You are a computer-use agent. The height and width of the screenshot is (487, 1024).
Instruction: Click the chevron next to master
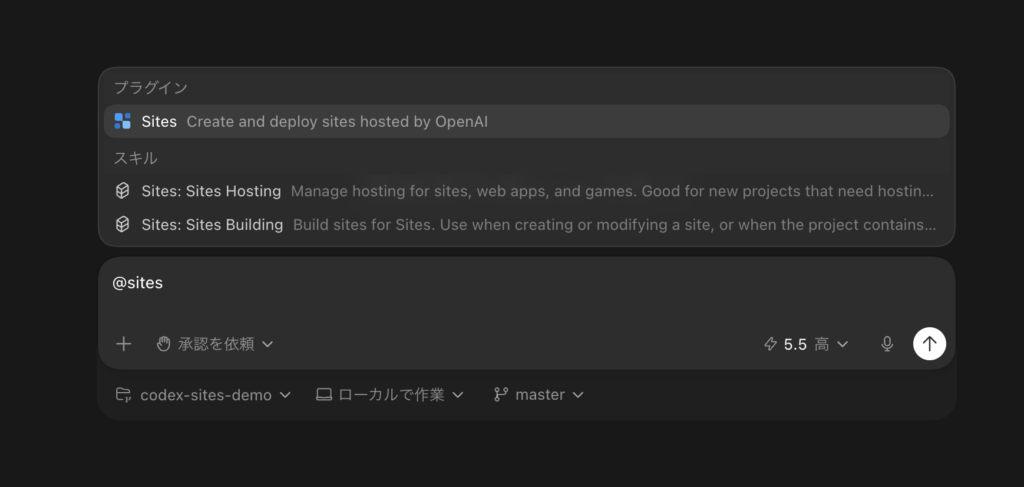(578, 395)
